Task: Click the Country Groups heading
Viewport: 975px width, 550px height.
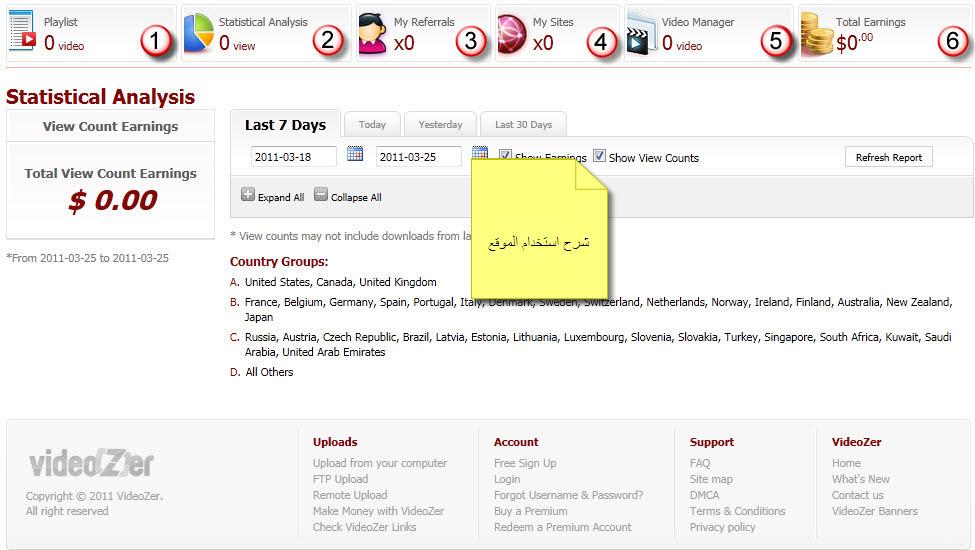Action: (x=279, y=262)
